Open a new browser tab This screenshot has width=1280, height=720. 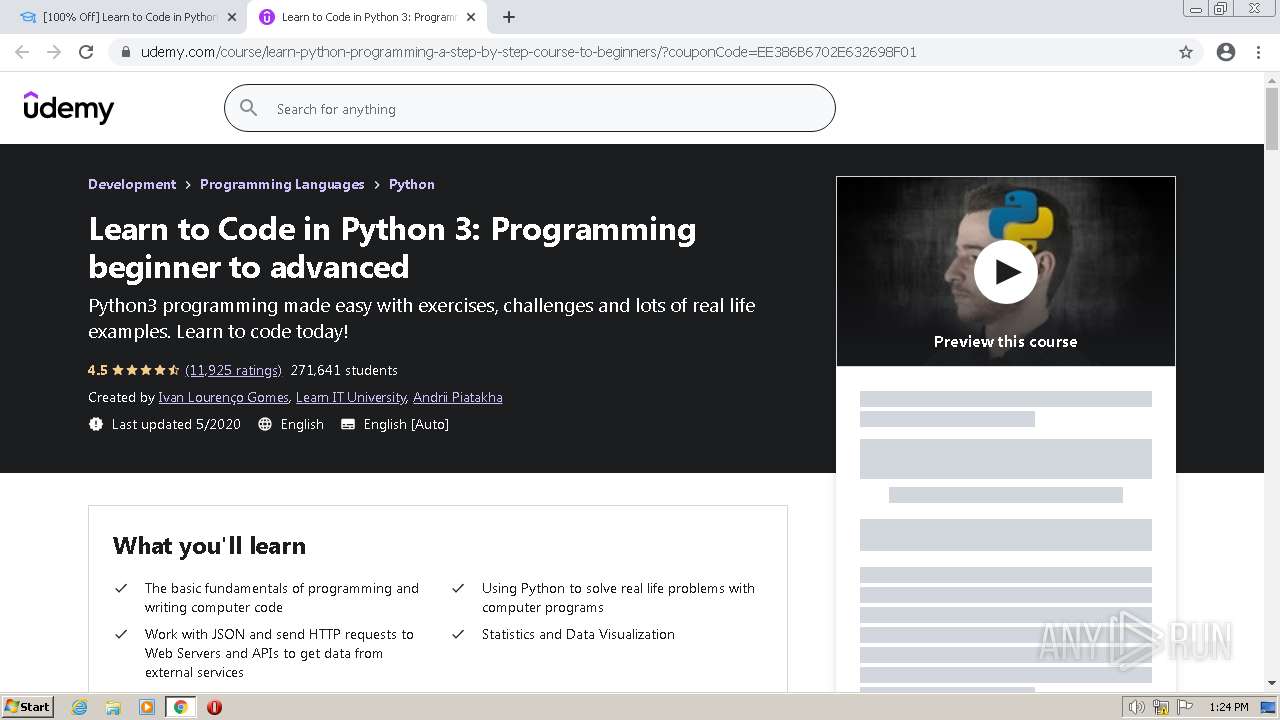(509, 17)
